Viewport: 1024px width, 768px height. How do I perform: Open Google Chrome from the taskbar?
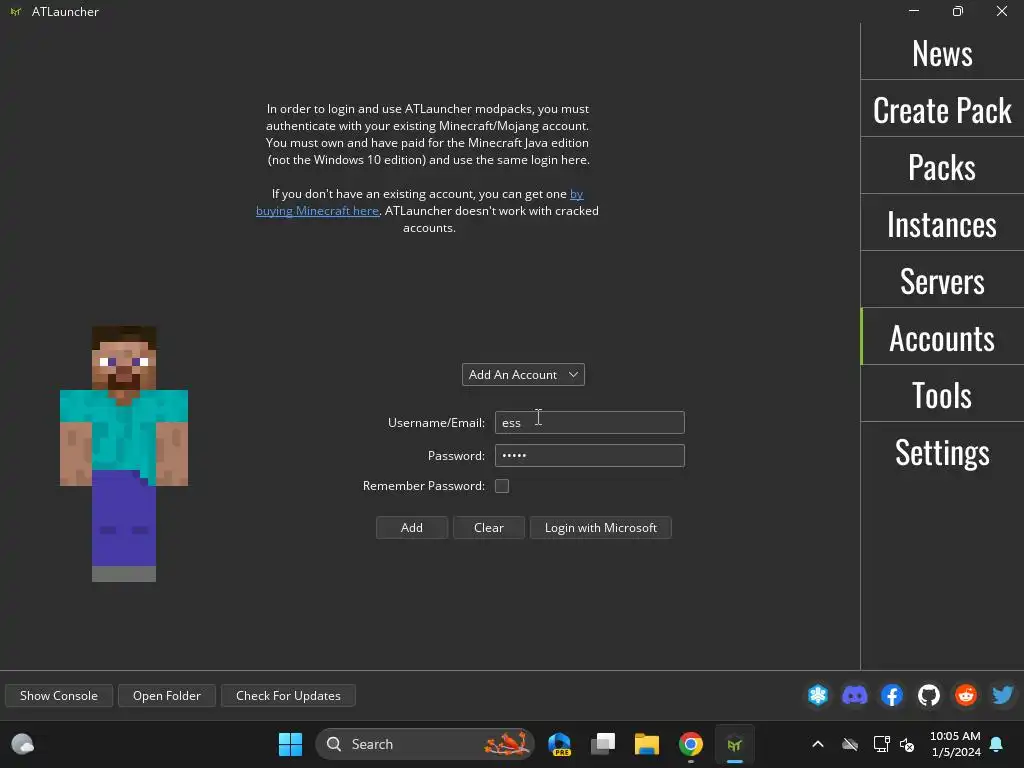(690, 744)
